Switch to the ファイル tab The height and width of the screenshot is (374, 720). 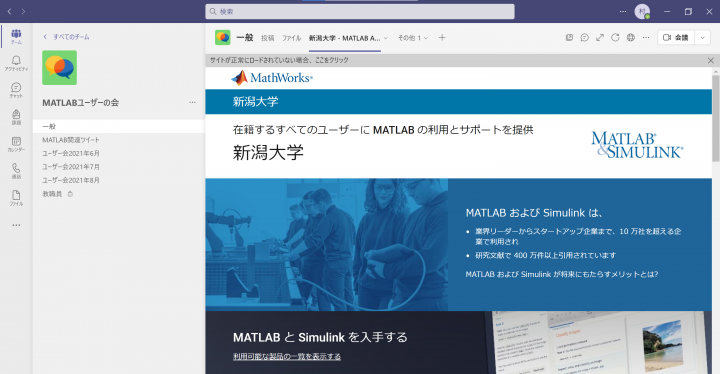click(x=291, y=38)
